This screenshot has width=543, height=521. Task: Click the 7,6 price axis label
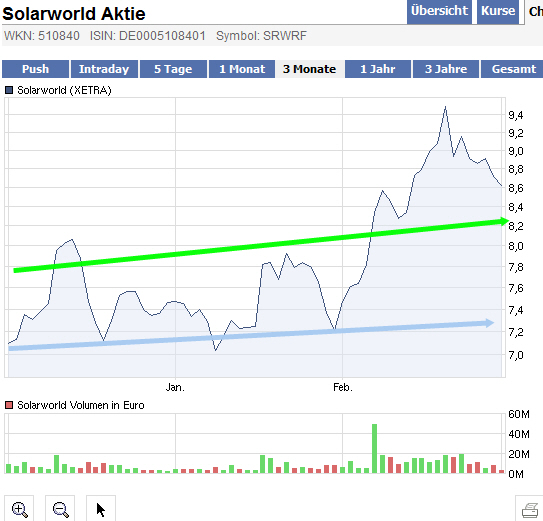pyautogui.click(x=516, y=288)
